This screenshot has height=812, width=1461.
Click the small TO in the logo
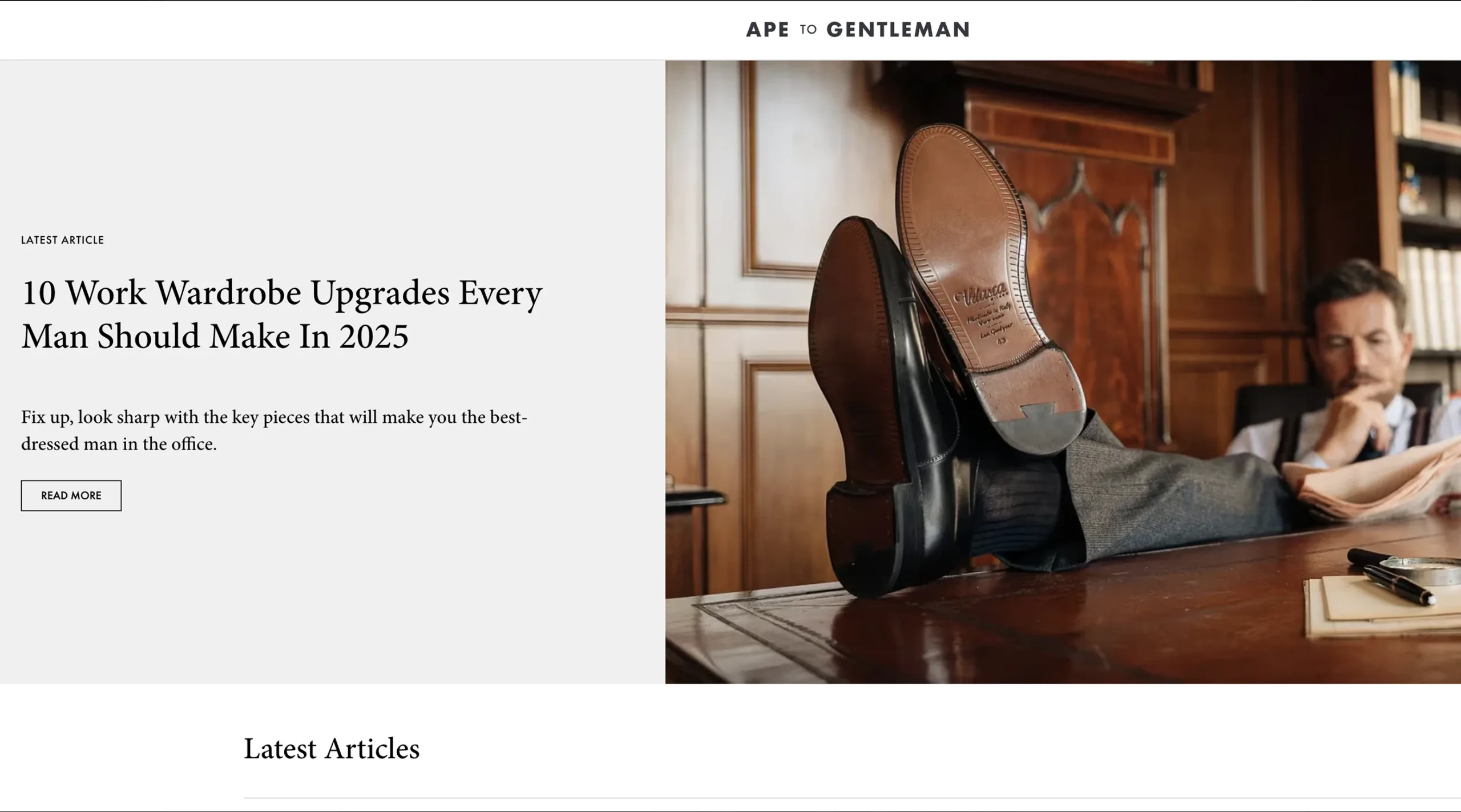click(x=808, y=30)
